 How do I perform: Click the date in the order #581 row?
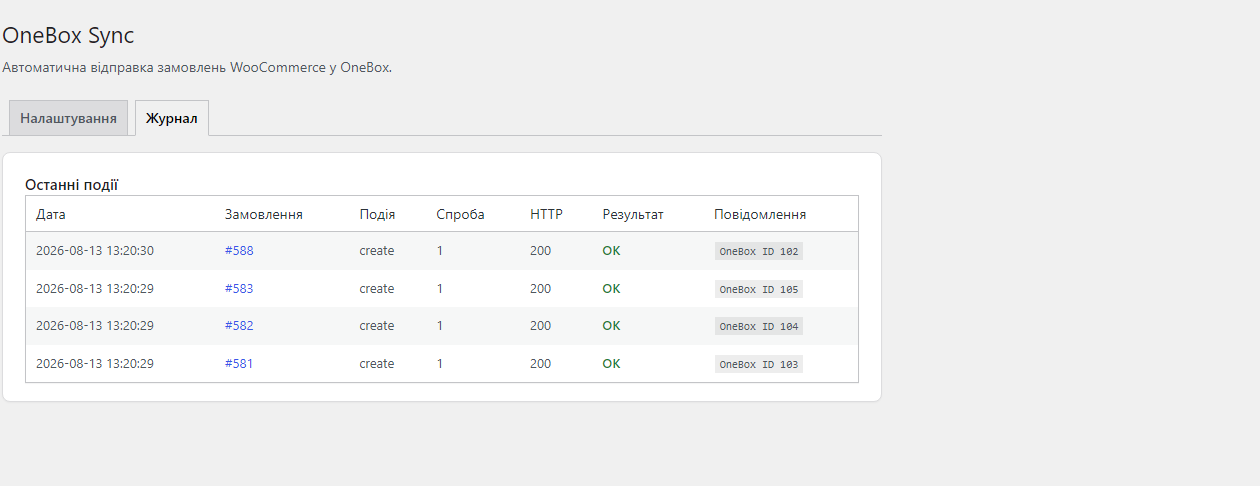click(x=95, y=364)
